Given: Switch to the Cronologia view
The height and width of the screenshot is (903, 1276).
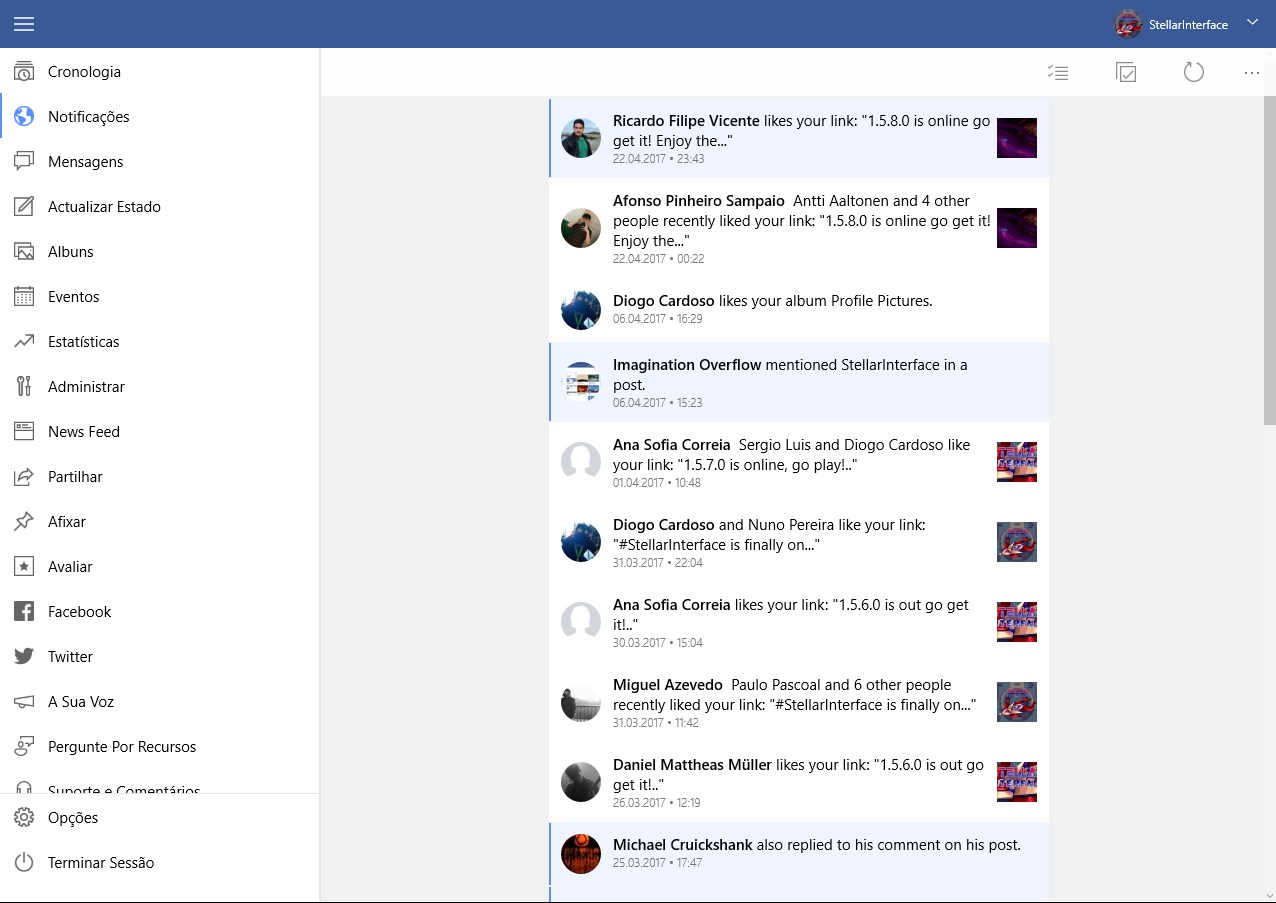Looking at the screenshot, I should tap(85, 71).
